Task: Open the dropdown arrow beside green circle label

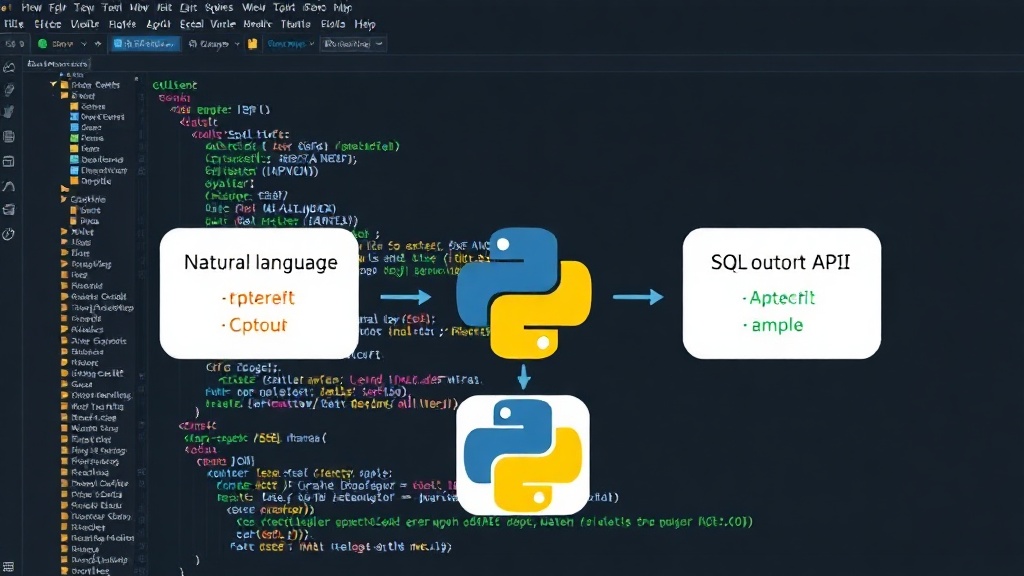Action: point(84,44)
